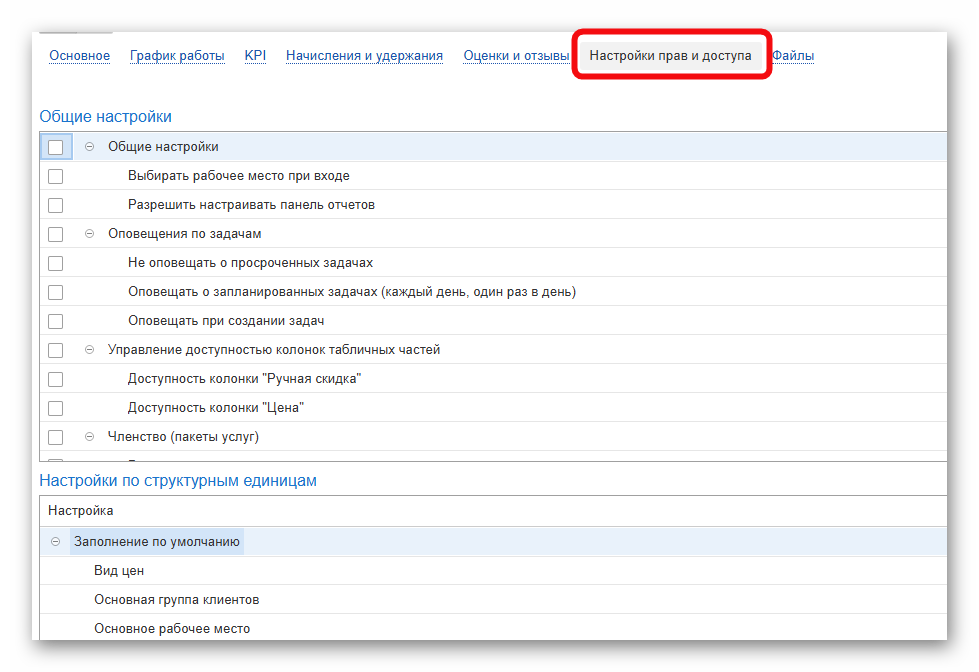Screen dimensions: 979x672
Task: Toggle Доступность колонки "Ручная скидка" checkbox
Action: pyautogui.click(x=55, y=379)
